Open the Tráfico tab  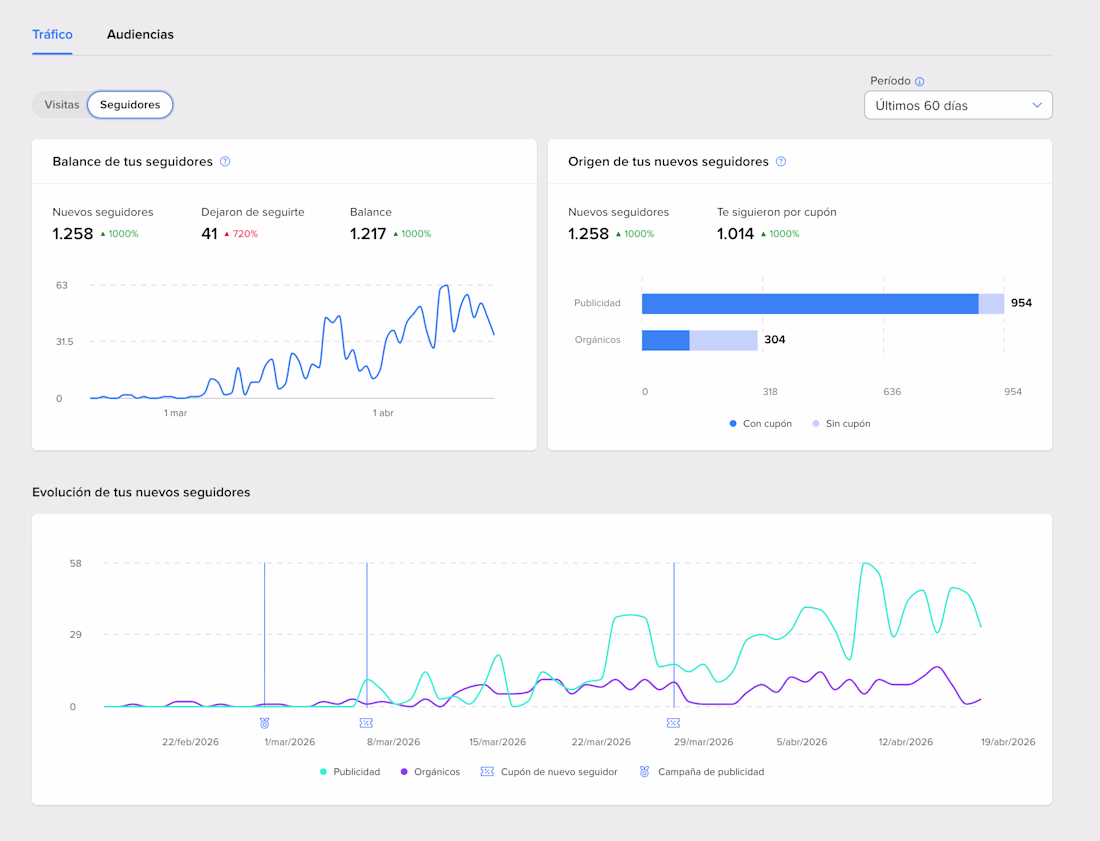click(x=52, y=34)
